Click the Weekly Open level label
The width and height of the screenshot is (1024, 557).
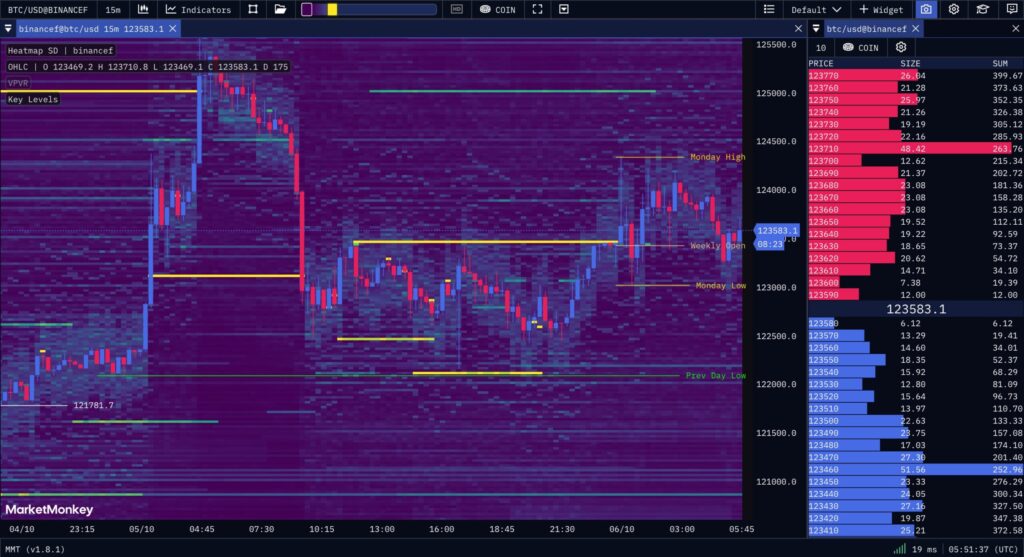click(x=717, y=246)
